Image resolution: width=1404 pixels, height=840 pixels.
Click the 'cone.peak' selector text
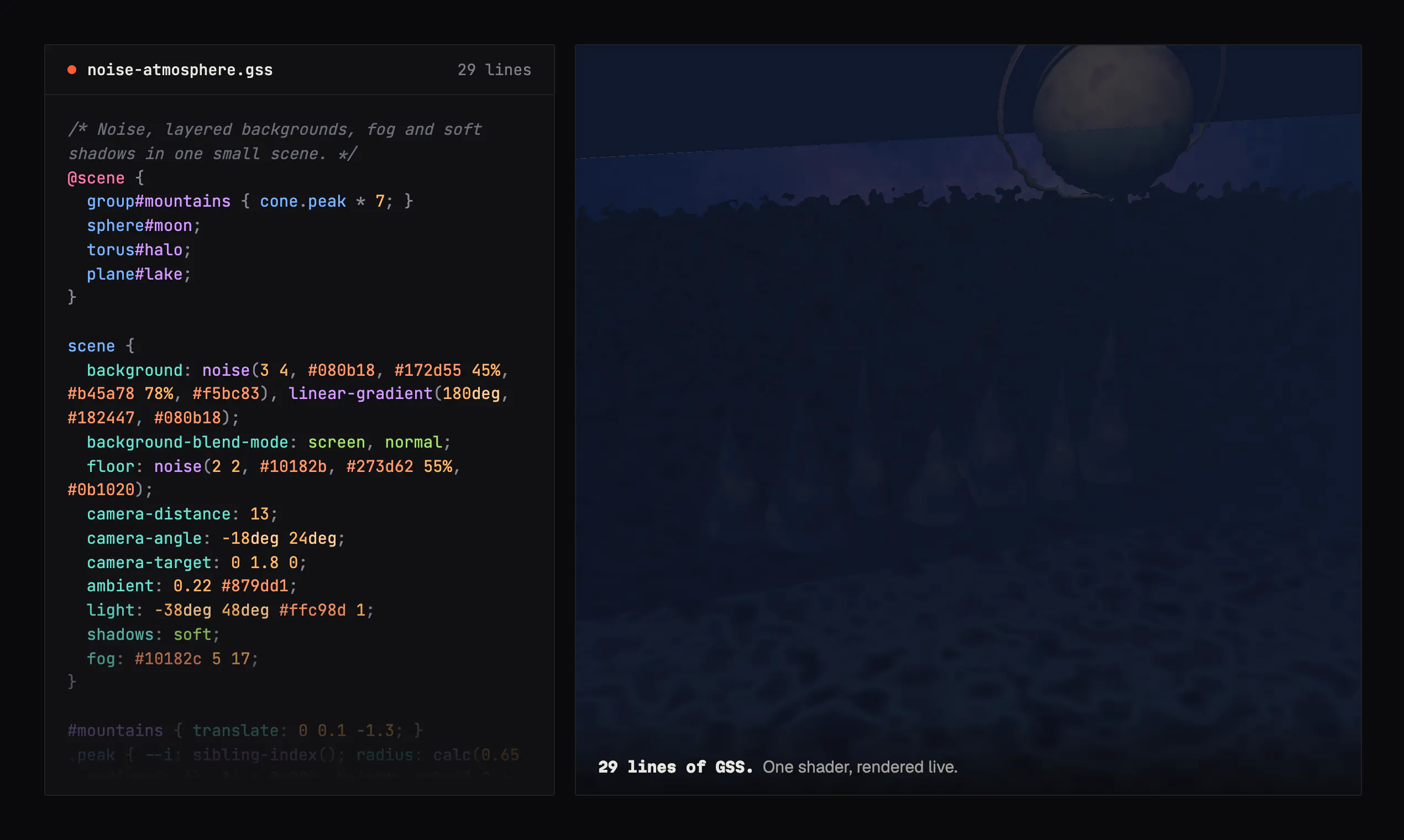[303, 201]
